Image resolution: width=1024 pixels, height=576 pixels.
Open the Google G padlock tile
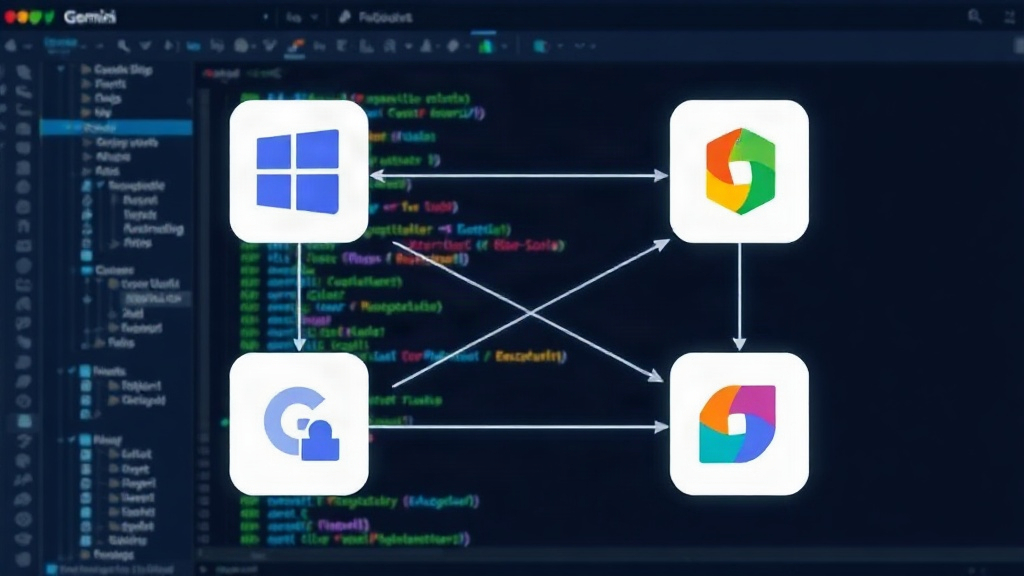[299, 424]
